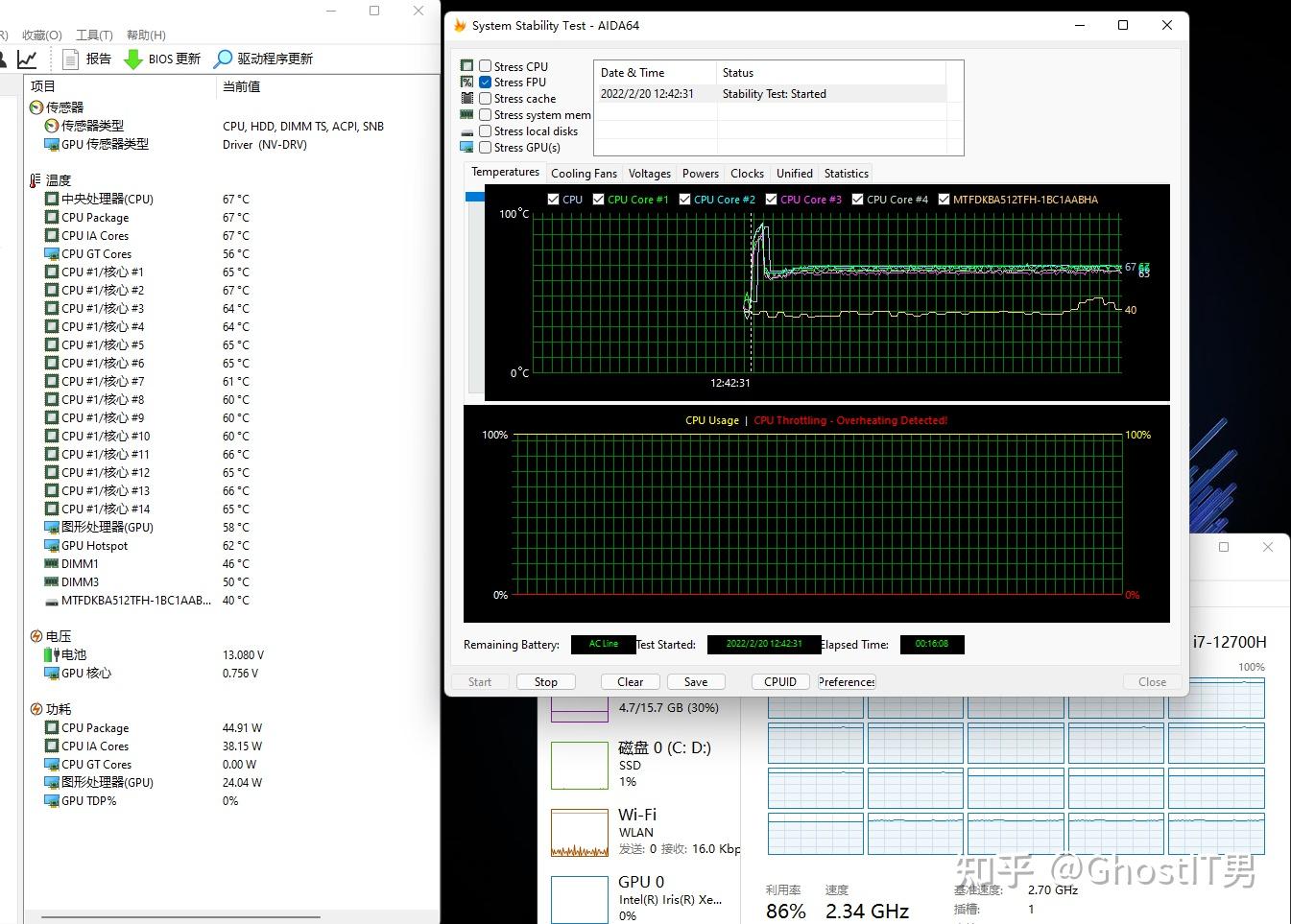This screenshot has height=924, width=1291.
Task: Toggle the CPU Core #1 graph checkbox
Action: point(598,200)
